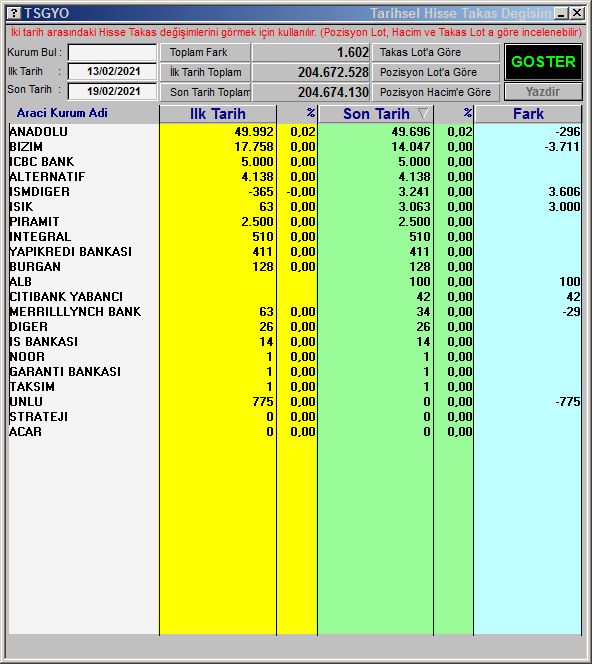Click the Fark value -29
592x664 pixels.
572,312
